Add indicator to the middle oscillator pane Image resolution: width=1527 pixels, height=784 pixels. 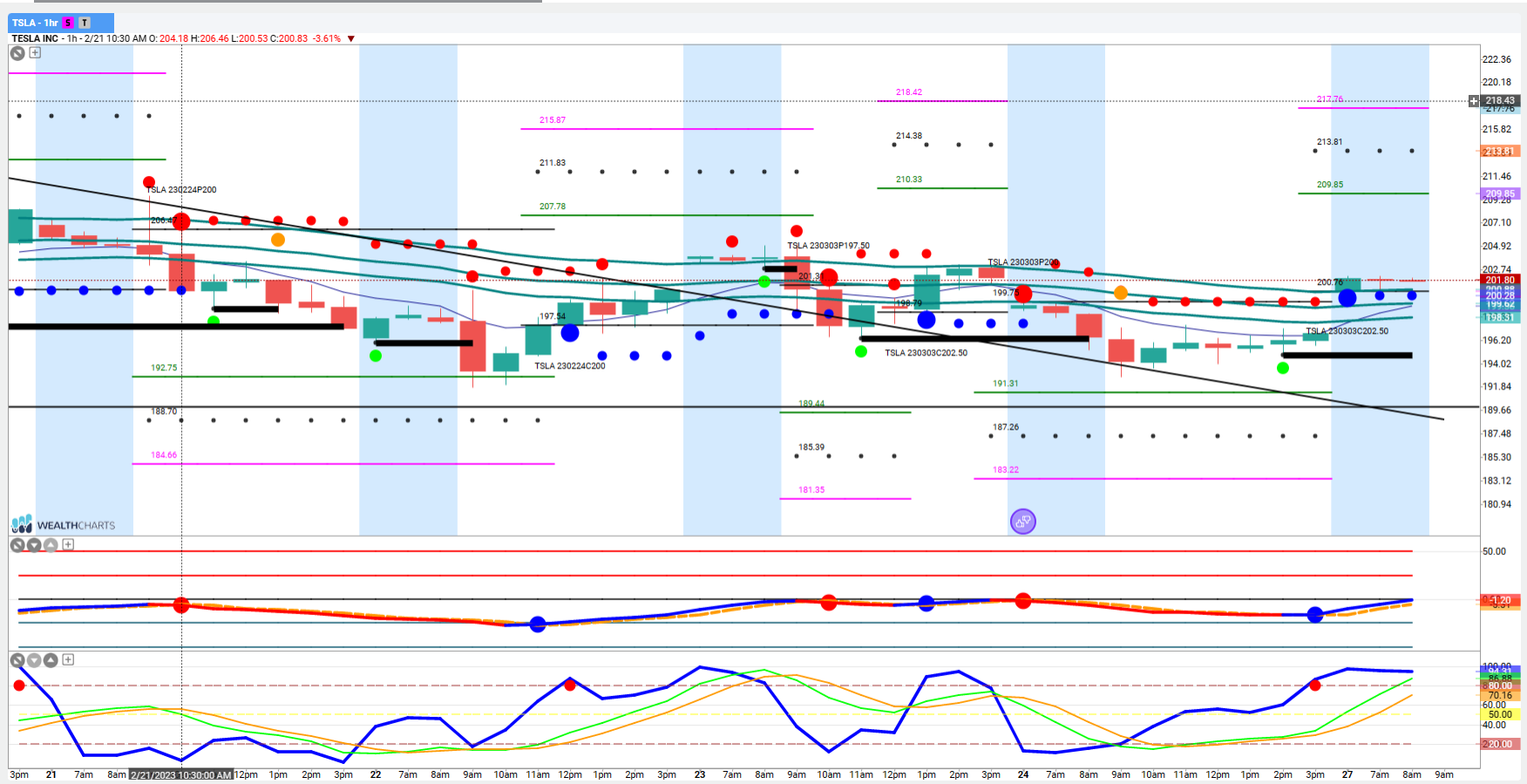(x=68, y=544)
